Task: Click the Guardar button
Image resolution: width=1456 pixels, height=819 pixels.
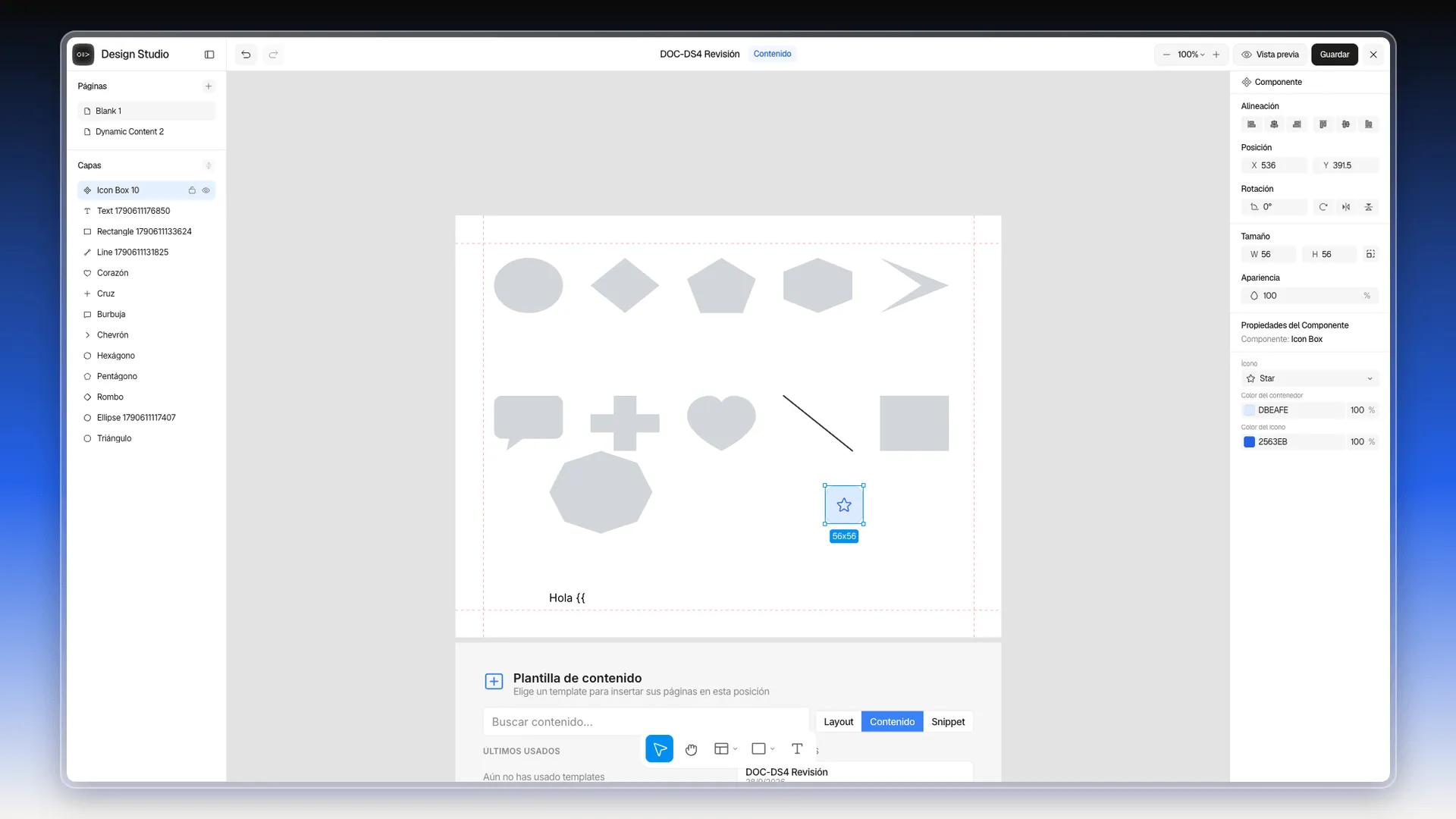Action: click(x=1335, y=55)
